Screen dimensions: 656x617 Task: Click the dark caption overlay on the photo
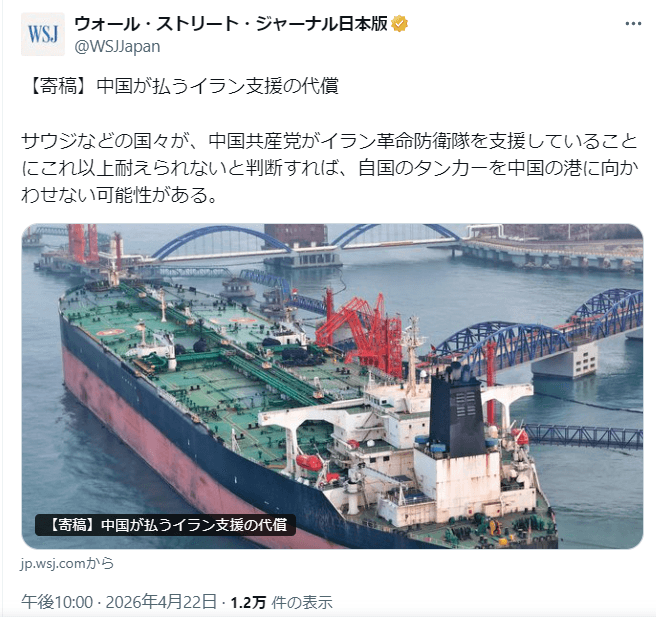tap(166, 525)
